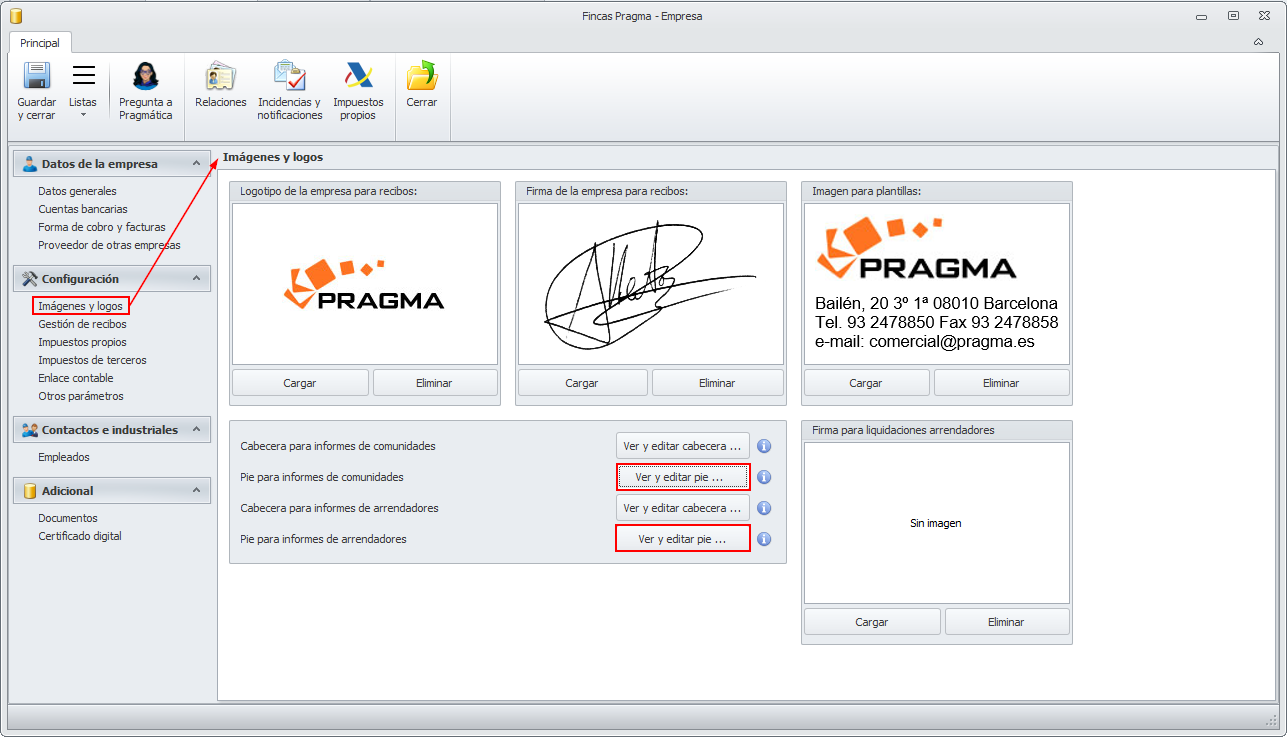Click info icon for Pie de comunidades

(764, 477)
